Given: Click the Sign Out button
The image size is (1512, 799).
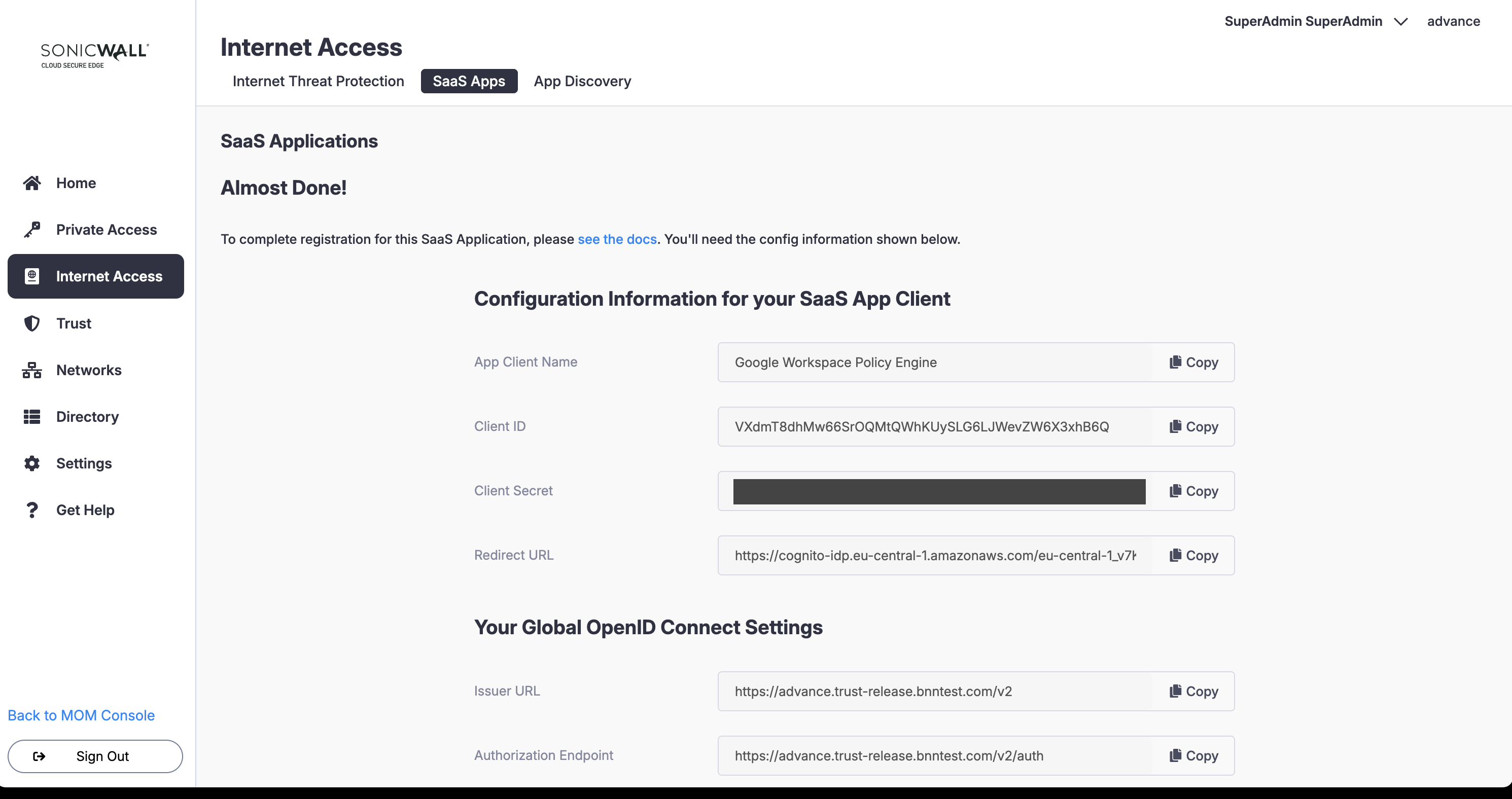Looking at the screenshot, I should [95, 756].
